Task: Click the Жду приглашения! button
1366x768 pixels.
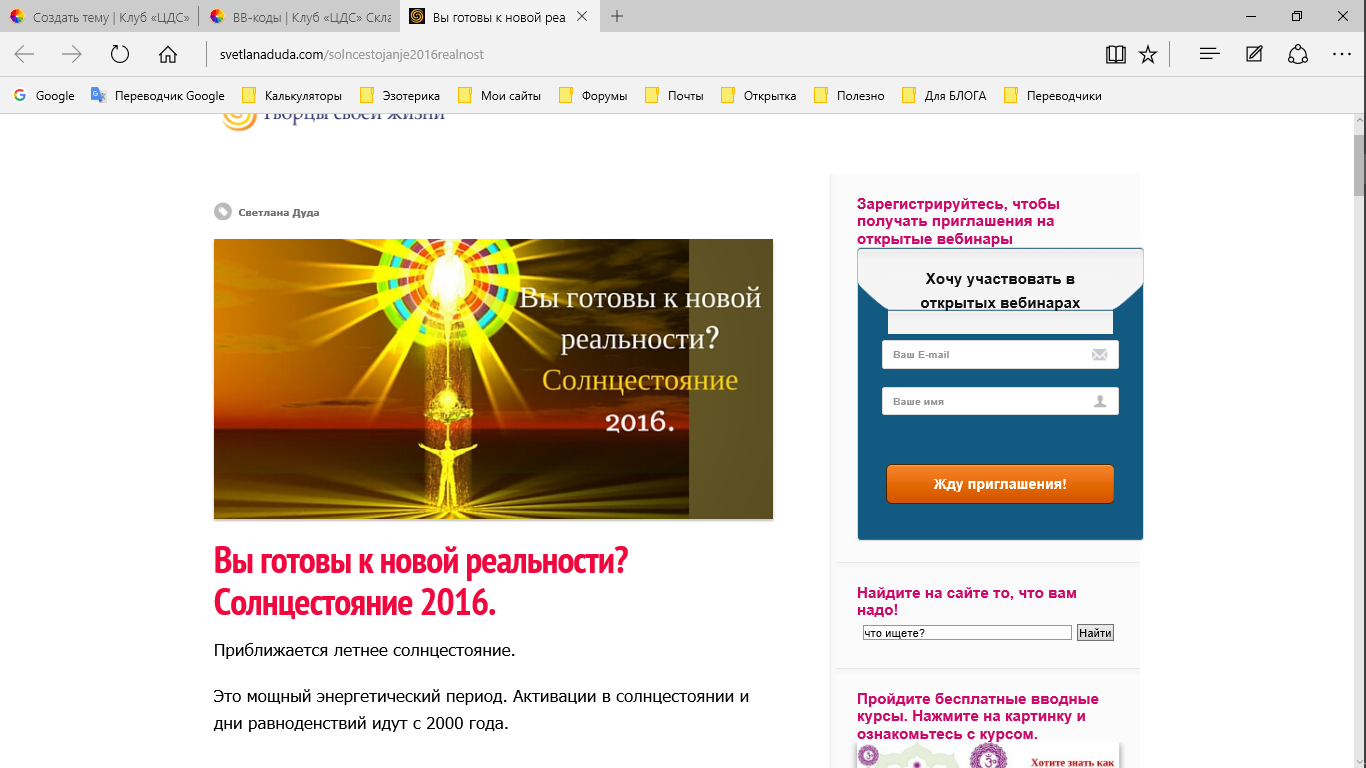Action: [1000, 484]
